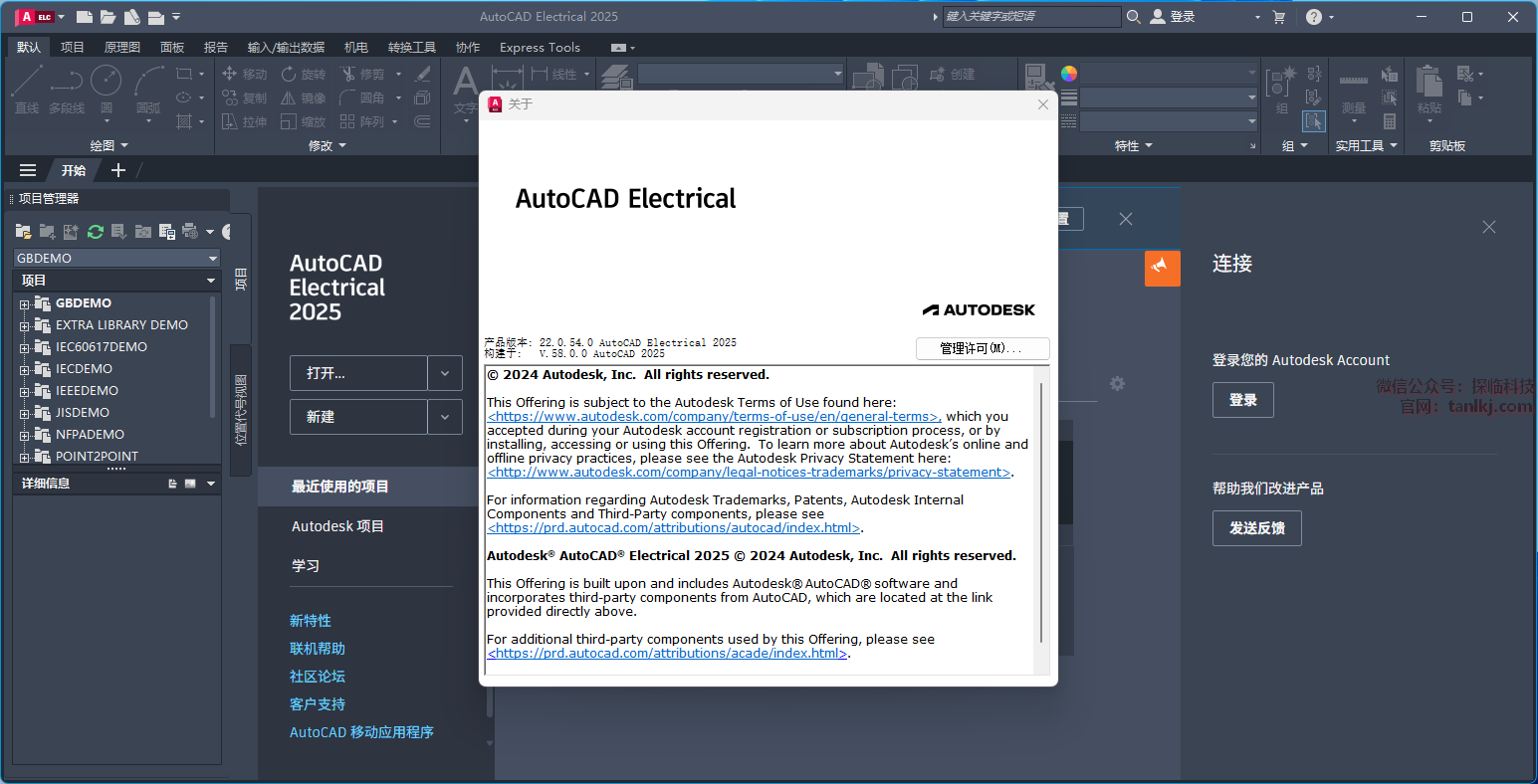Select the Line (直线) drawing tool
1538x784 pixels.
click(x=27, y=90)
